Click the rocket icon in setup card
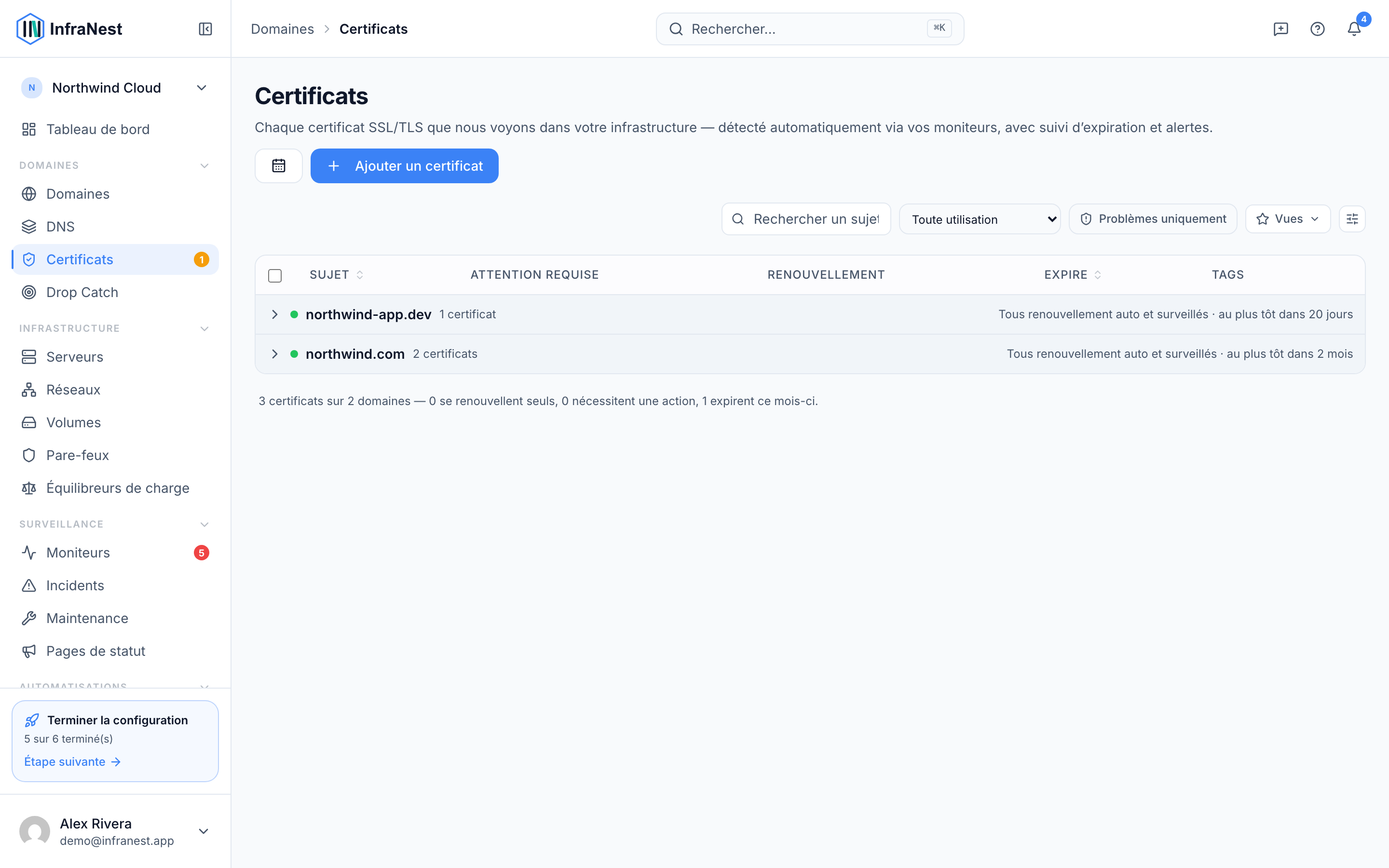 pyautogui.click(x=32, y=720)
